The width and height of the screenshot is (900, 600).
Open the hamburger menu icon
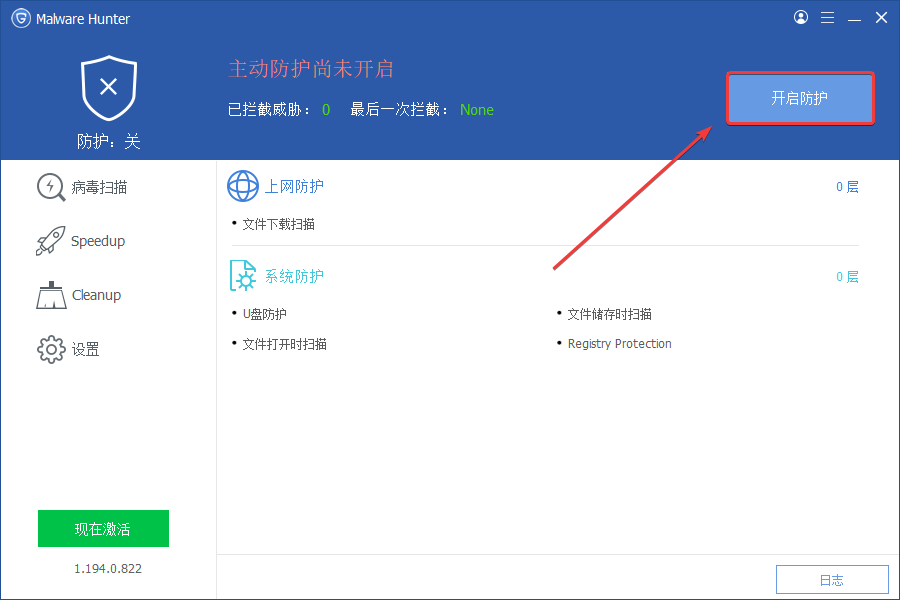[827, 18]
